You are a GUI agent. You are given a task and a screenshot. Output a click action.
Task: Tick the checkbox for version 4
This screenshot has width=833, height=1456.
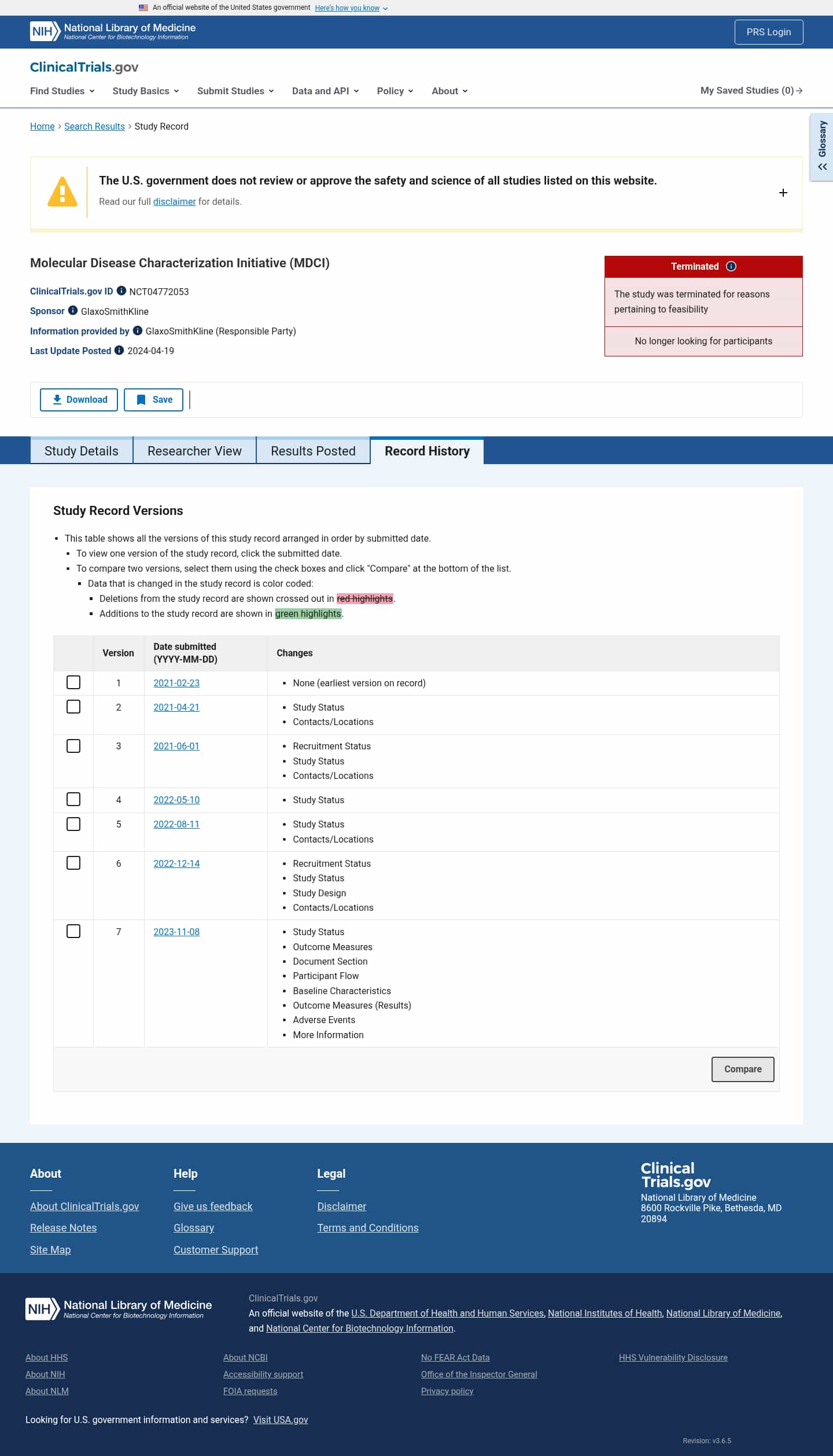(x=73, y=799)
